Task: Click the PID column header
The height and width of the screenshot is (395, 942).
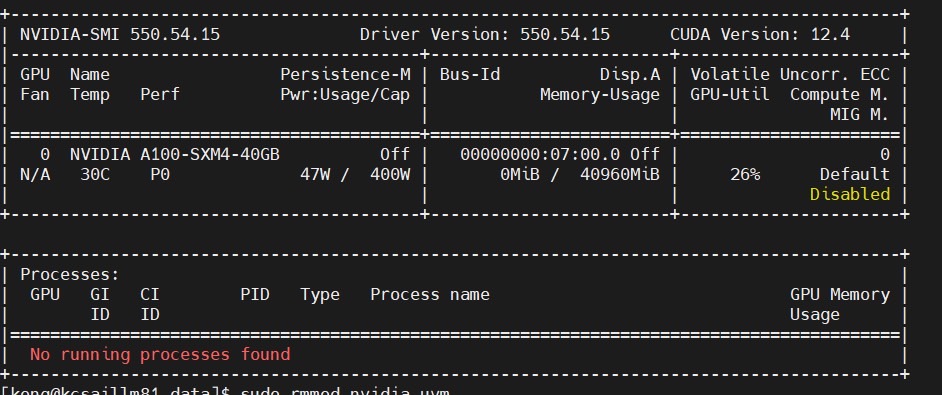Action: tap(255, 295)
